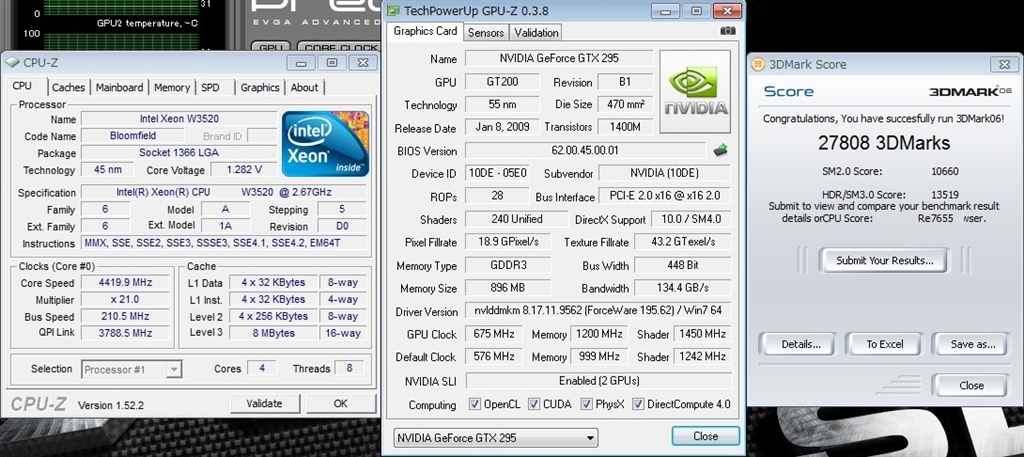The image size is (1024, 457).
Task: Switch to the Graphics tab in CPU-Z
Action: [260, 87]
